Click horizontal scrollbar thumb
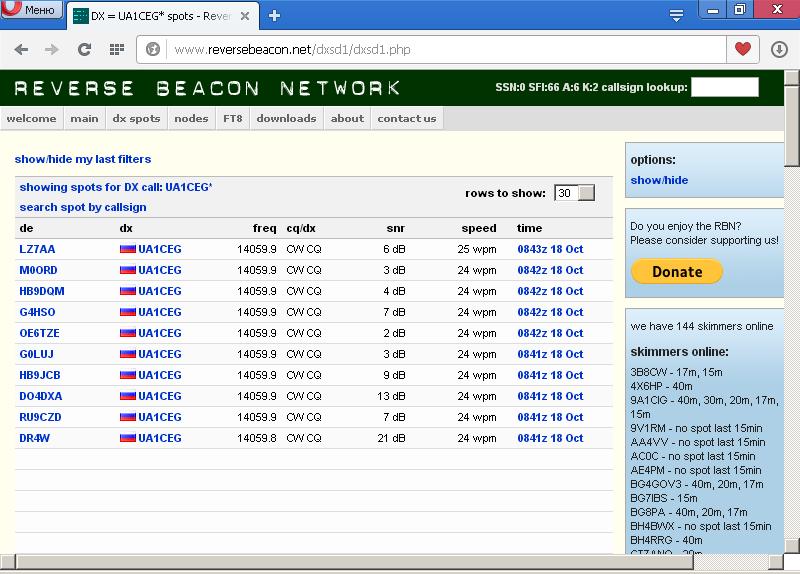This screenshot has width=800, height=574. tap(355, 562)
